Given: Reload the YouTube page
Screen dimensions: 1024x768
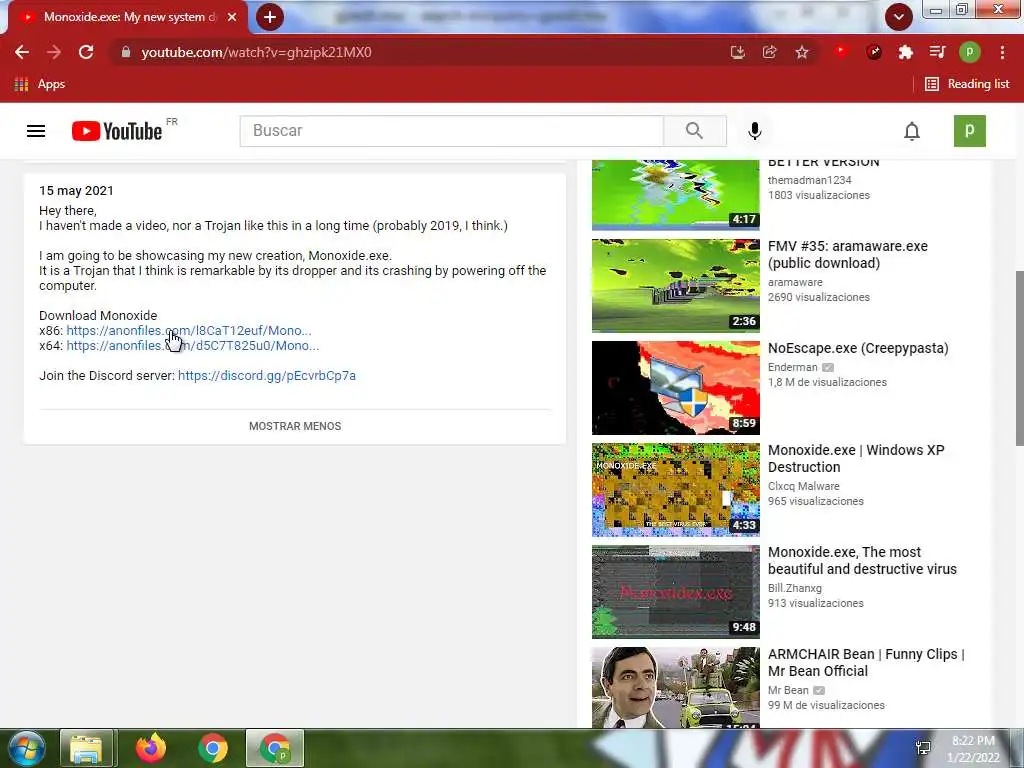Looking at the screenshot, I should (86, 52).
